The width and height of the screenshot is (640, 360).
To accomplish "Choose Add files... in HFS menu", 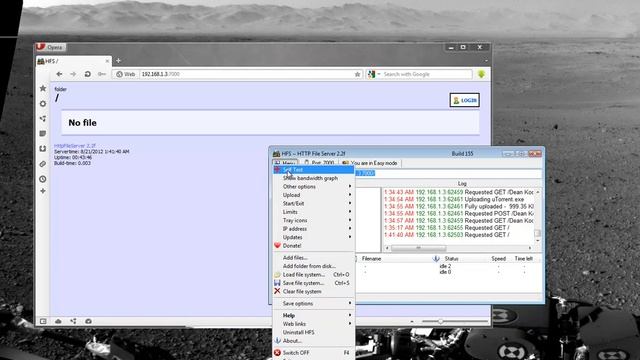I will pos(313,258).
